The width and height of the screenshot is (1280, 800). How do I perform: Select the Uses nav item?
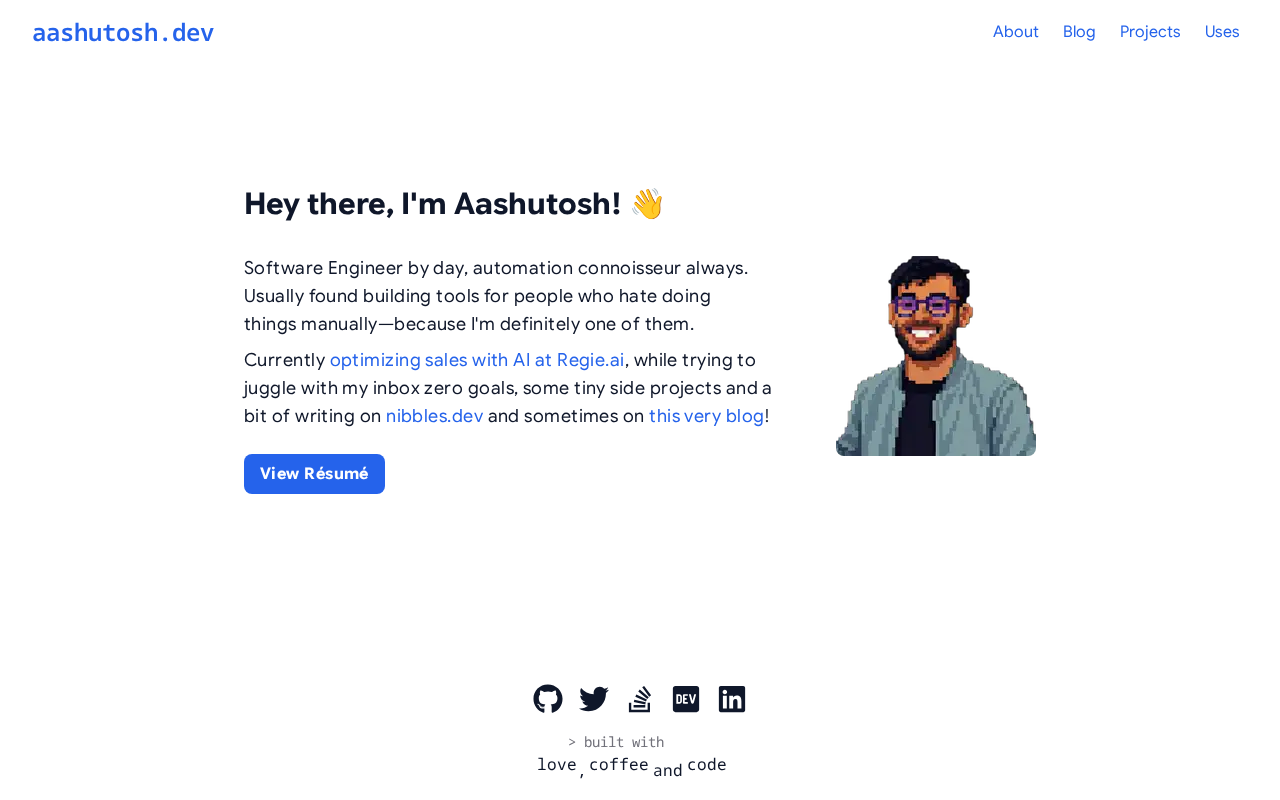(1222, 32)
